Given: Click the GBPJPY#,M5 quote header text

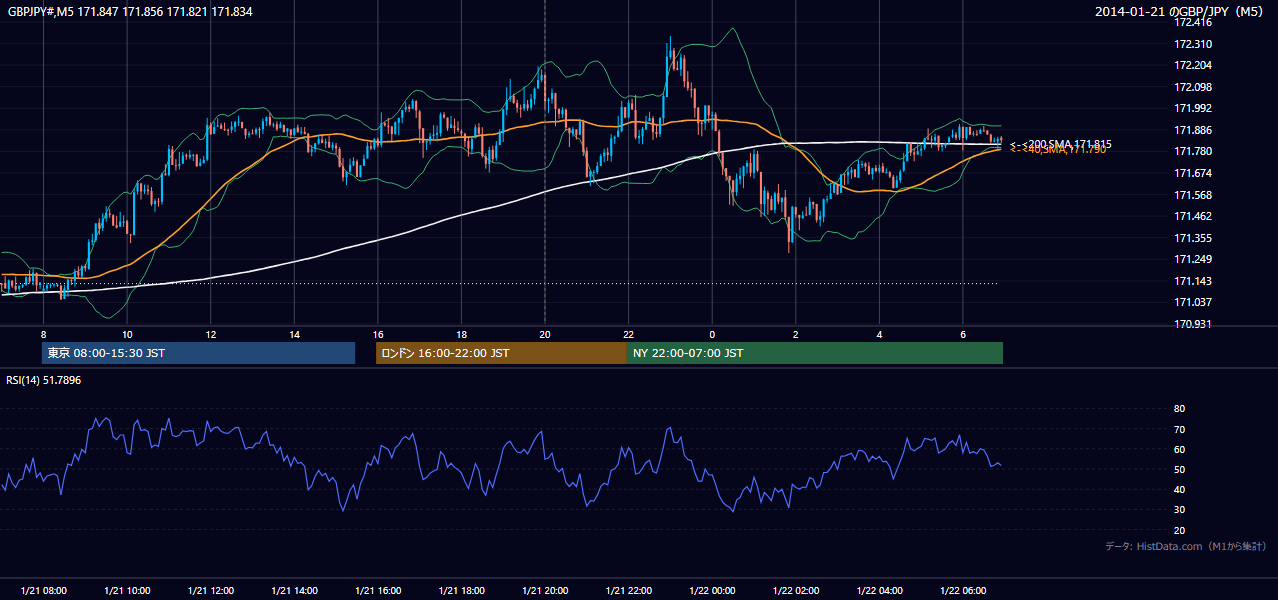Looking at the screenshot, I should (x=130, y=11).
